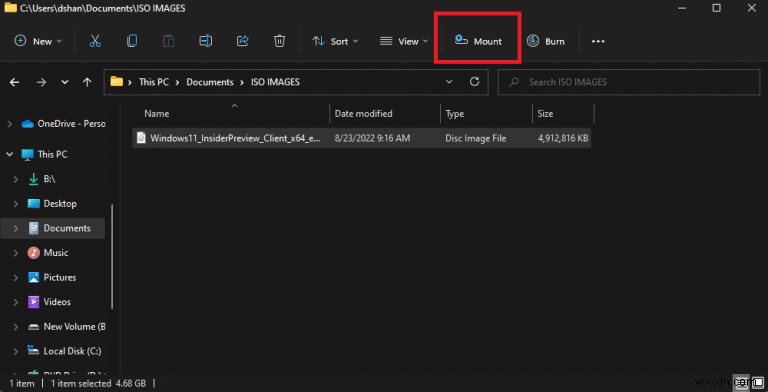This screenshot has width=768, height=392.
Task: Open the View layout dropdown
Action: pyautogui.click(x=404, y=41)
